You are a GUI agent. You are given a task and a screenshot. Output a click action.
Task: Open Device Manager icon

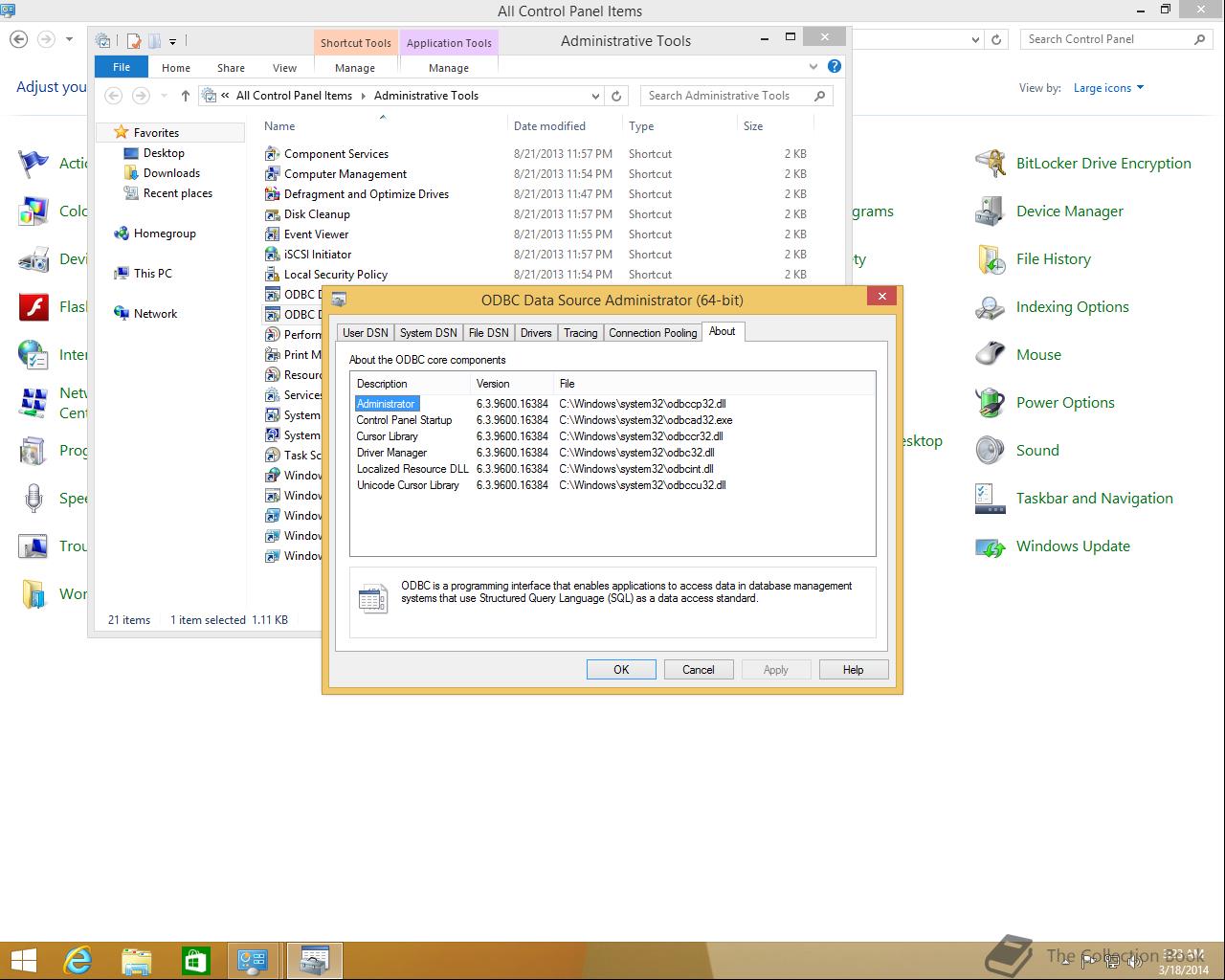pos(991,212)
